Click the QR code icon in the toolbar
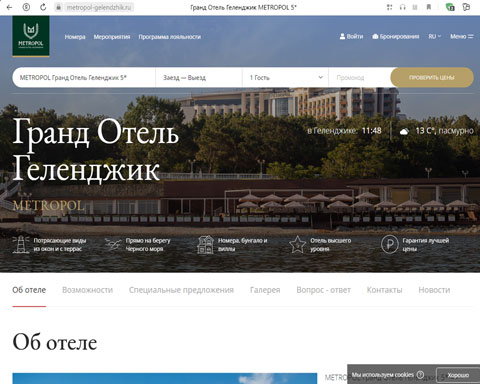Viewport: 480px width, 384px height. point(389,7)
